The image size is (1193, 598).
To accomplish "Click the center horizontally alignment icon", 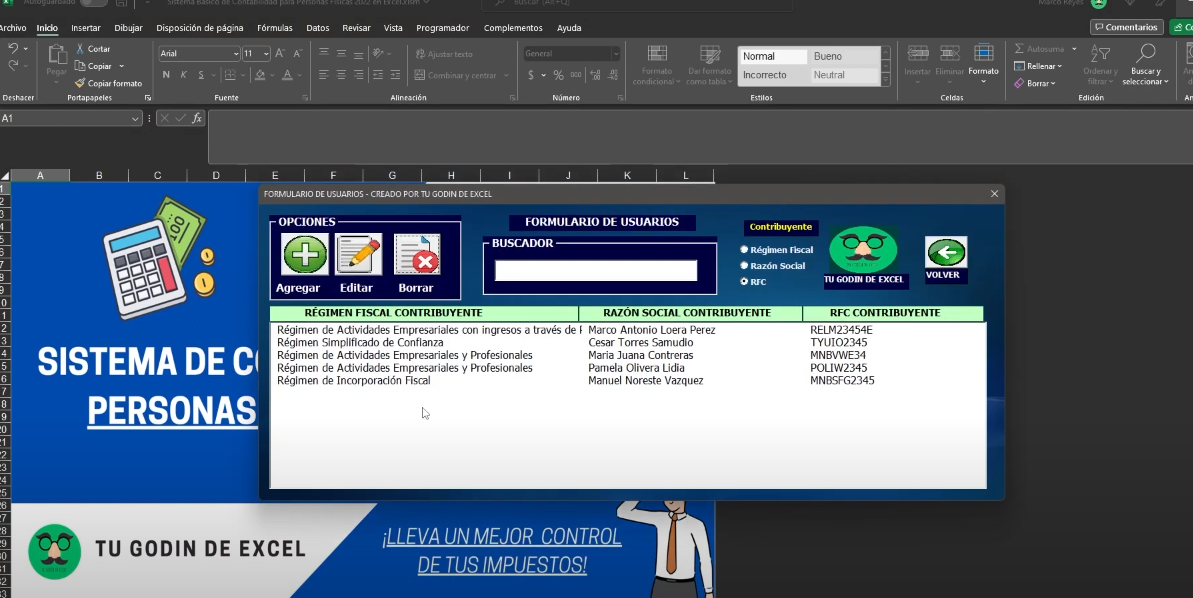I will (341, 75).
